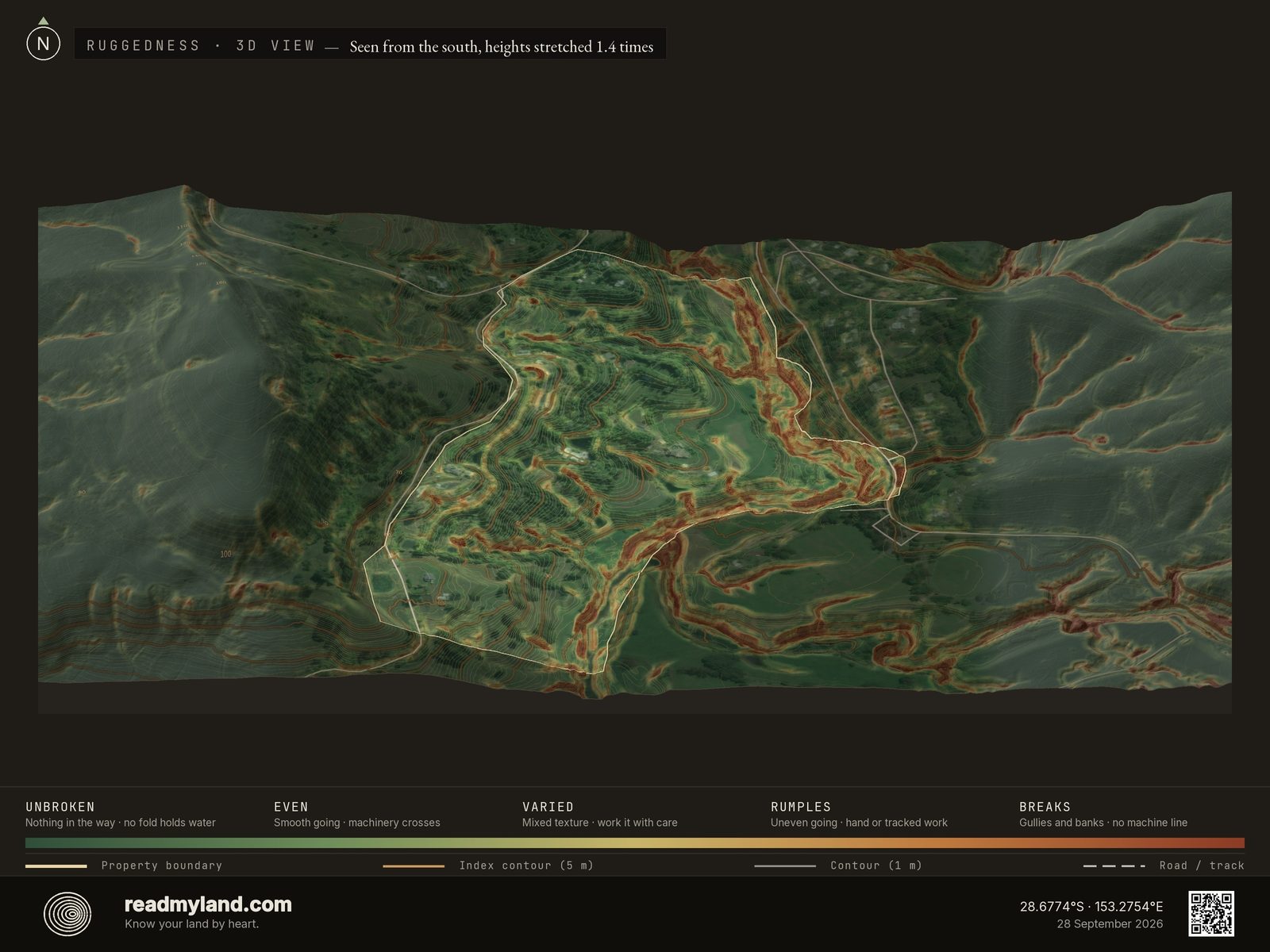Screen dimensions: 1270x952
Task: Click "Uneven going · hand or tracked work"
Action: (x=859, y=823)
